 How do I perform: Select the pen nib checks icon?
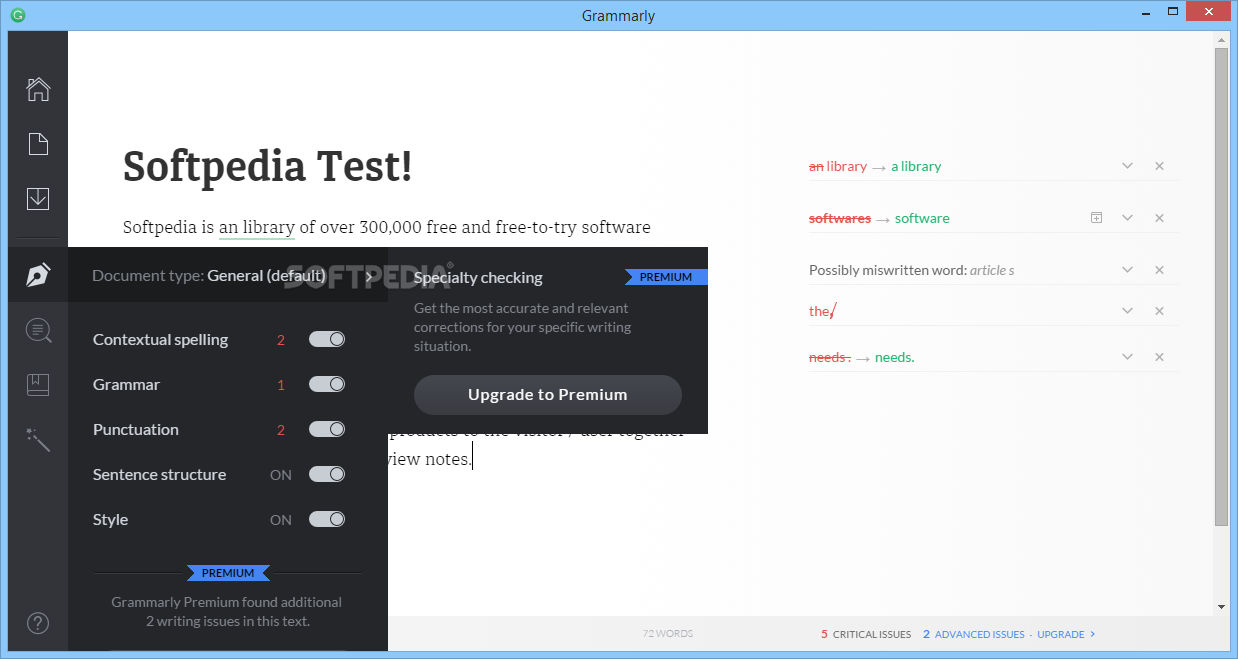[x=38, y=275]
